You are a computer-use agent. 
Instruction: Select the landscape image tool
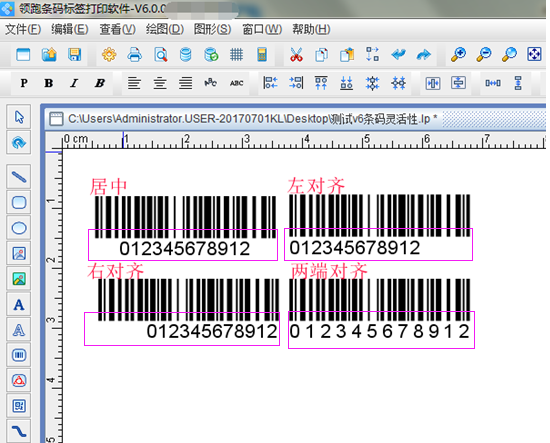pyautogui.click(x=19, y=279)
